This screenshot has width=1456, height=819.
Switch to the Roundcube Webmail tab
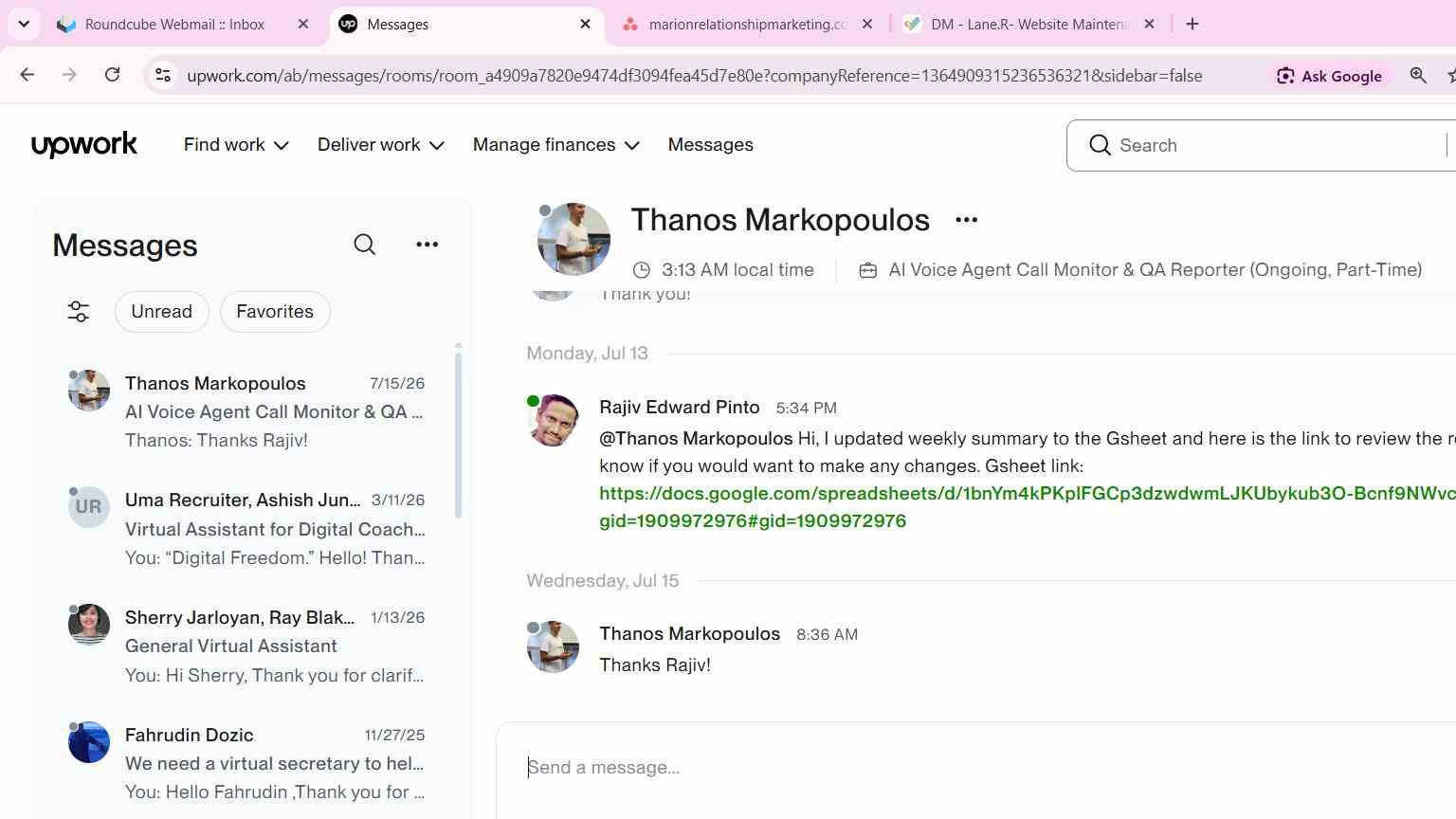click(174, 25)
